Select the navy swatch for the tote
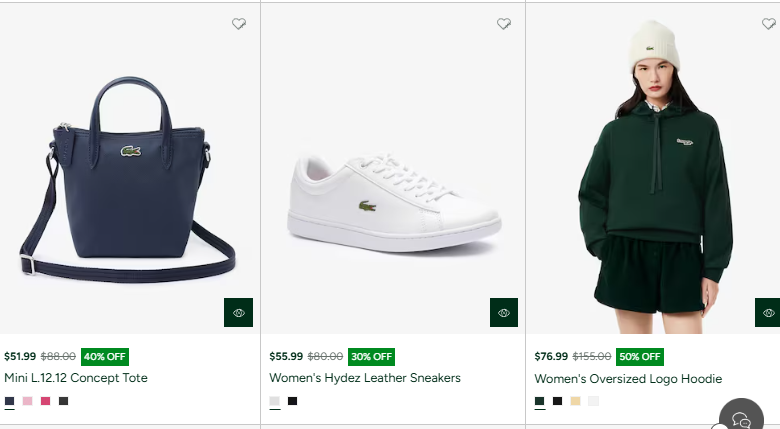The image size is (780, 429). pyautogui.click(x=10, y=401)
